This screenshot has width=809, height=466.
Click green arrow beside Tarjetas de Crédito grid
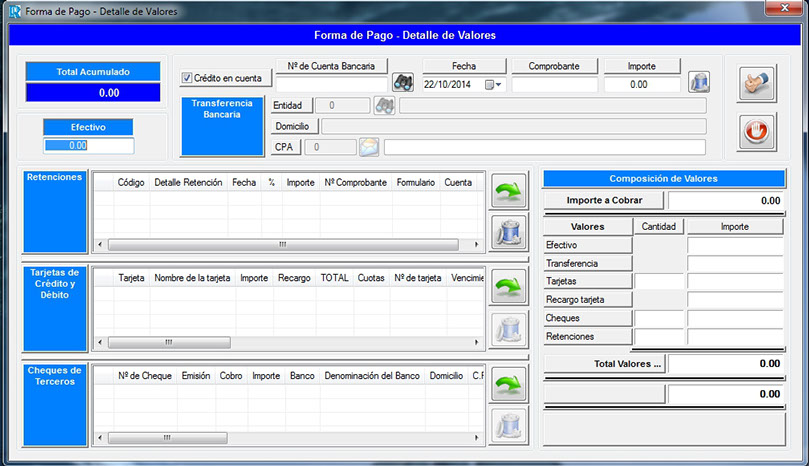coord(509,286)
